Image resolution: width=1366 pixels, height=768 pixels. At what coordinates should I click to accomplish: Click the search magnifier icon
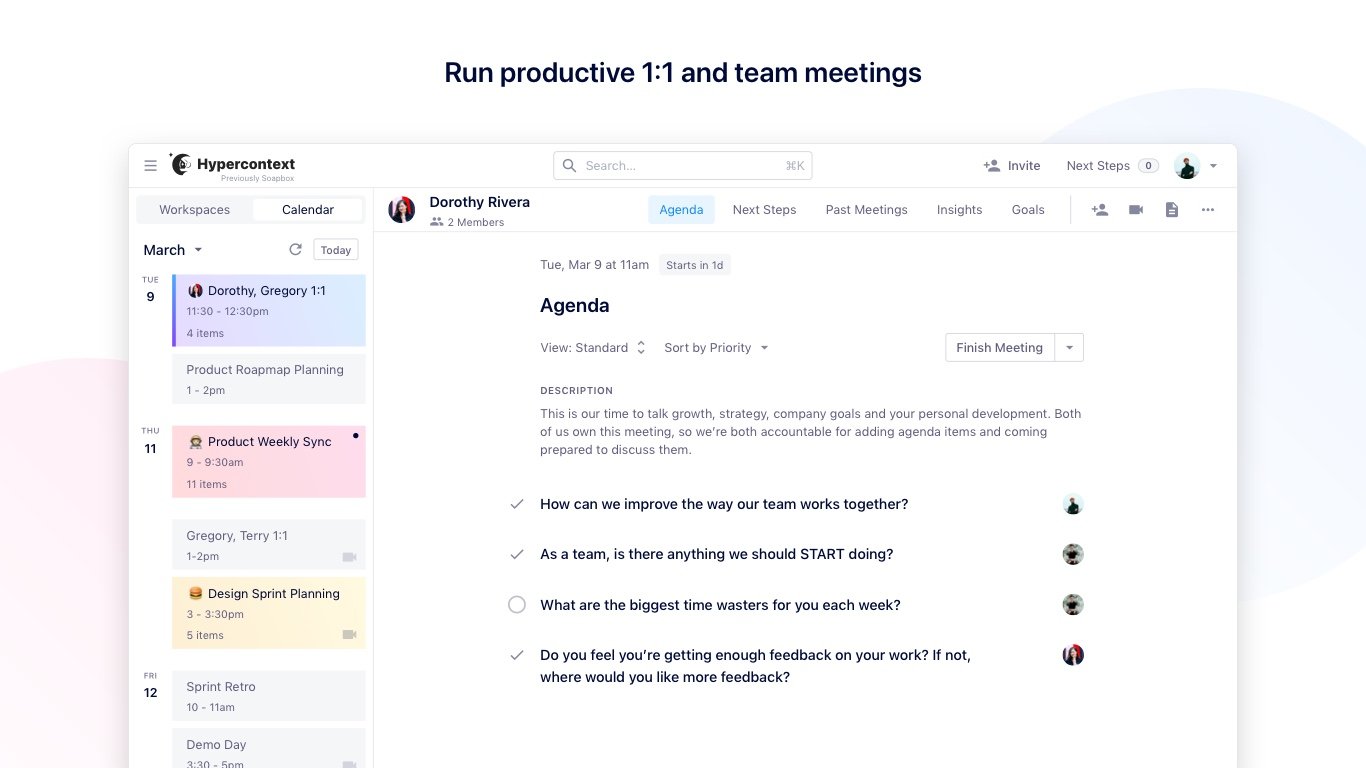(x=569, y=166)
